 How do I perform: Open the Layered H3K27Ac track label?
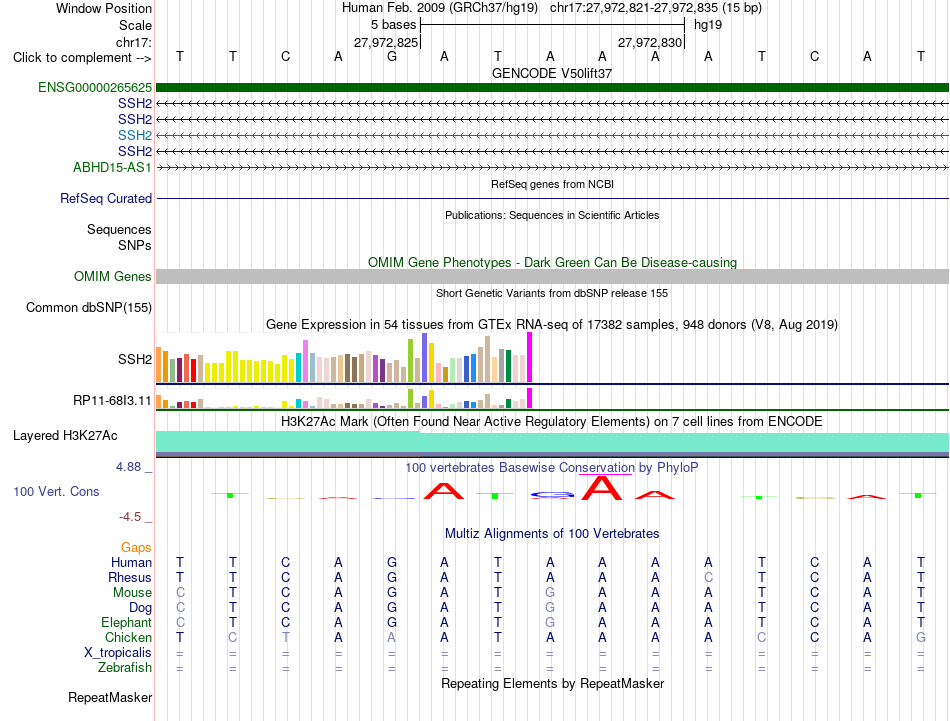tap(65, 436)
